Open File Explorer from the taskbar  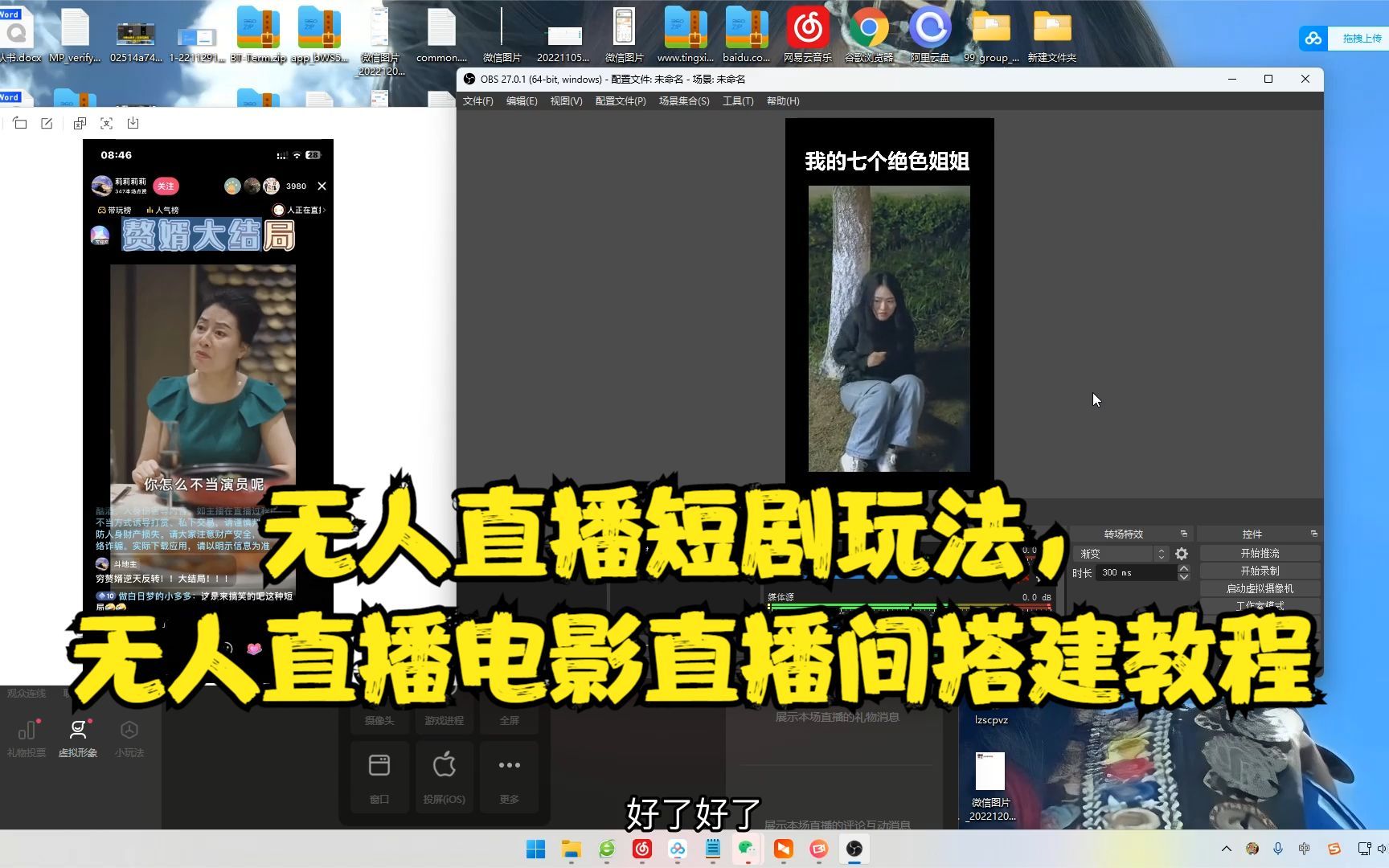(x=572, y=849)
